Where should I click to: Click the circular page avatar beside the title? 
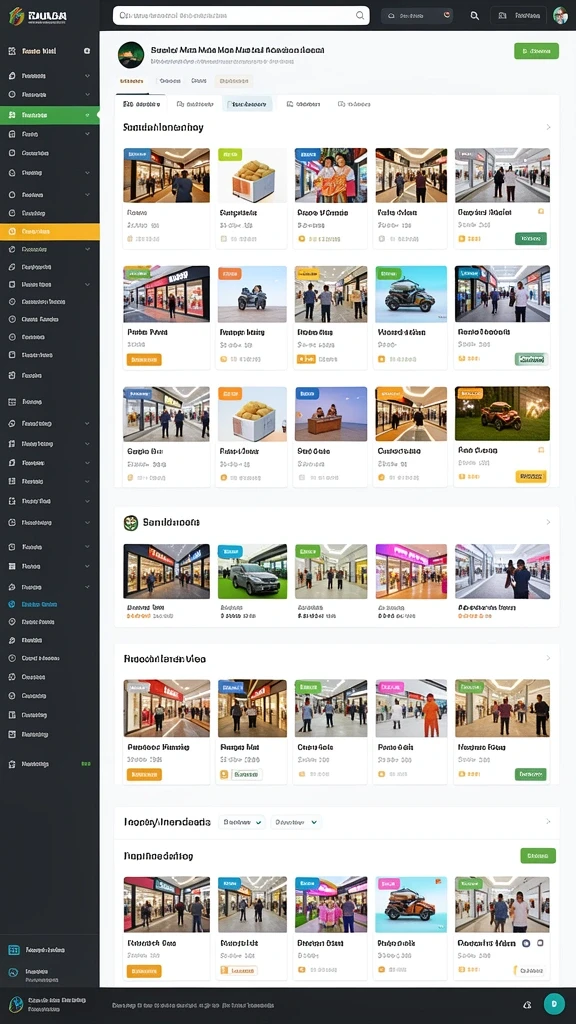pyautogui.click(x=131, y=55)
